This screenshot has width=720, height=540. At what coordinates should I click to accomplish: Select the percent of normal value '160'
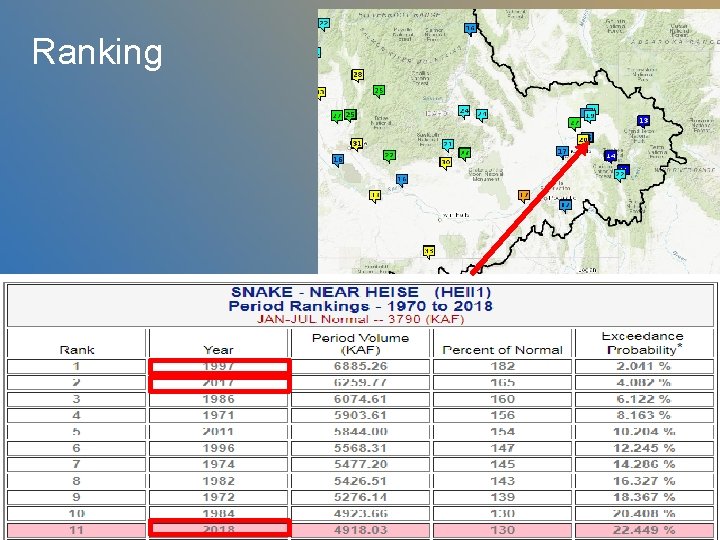click(x=502, y=399)
